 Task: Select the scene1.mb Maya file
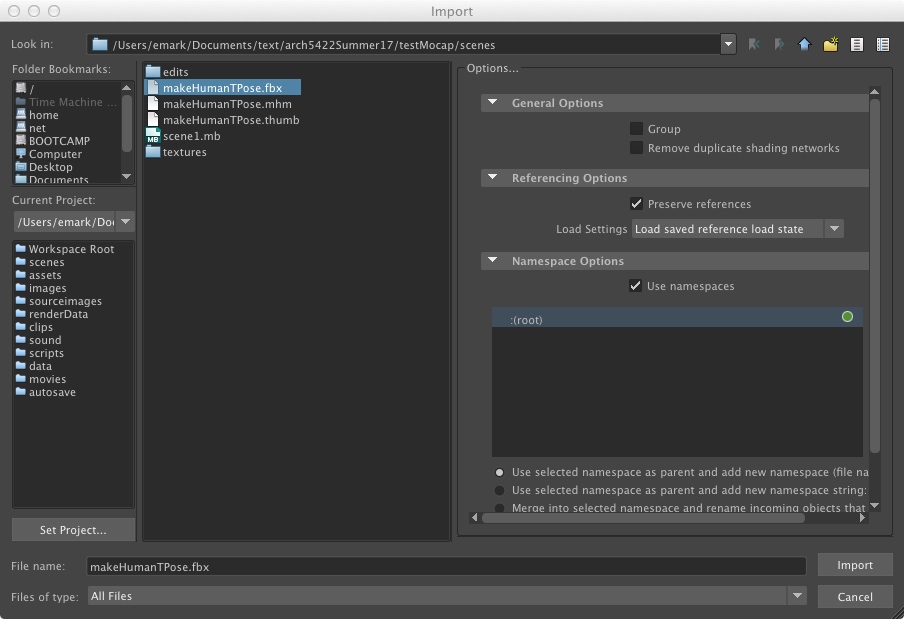tap(186, 136)
